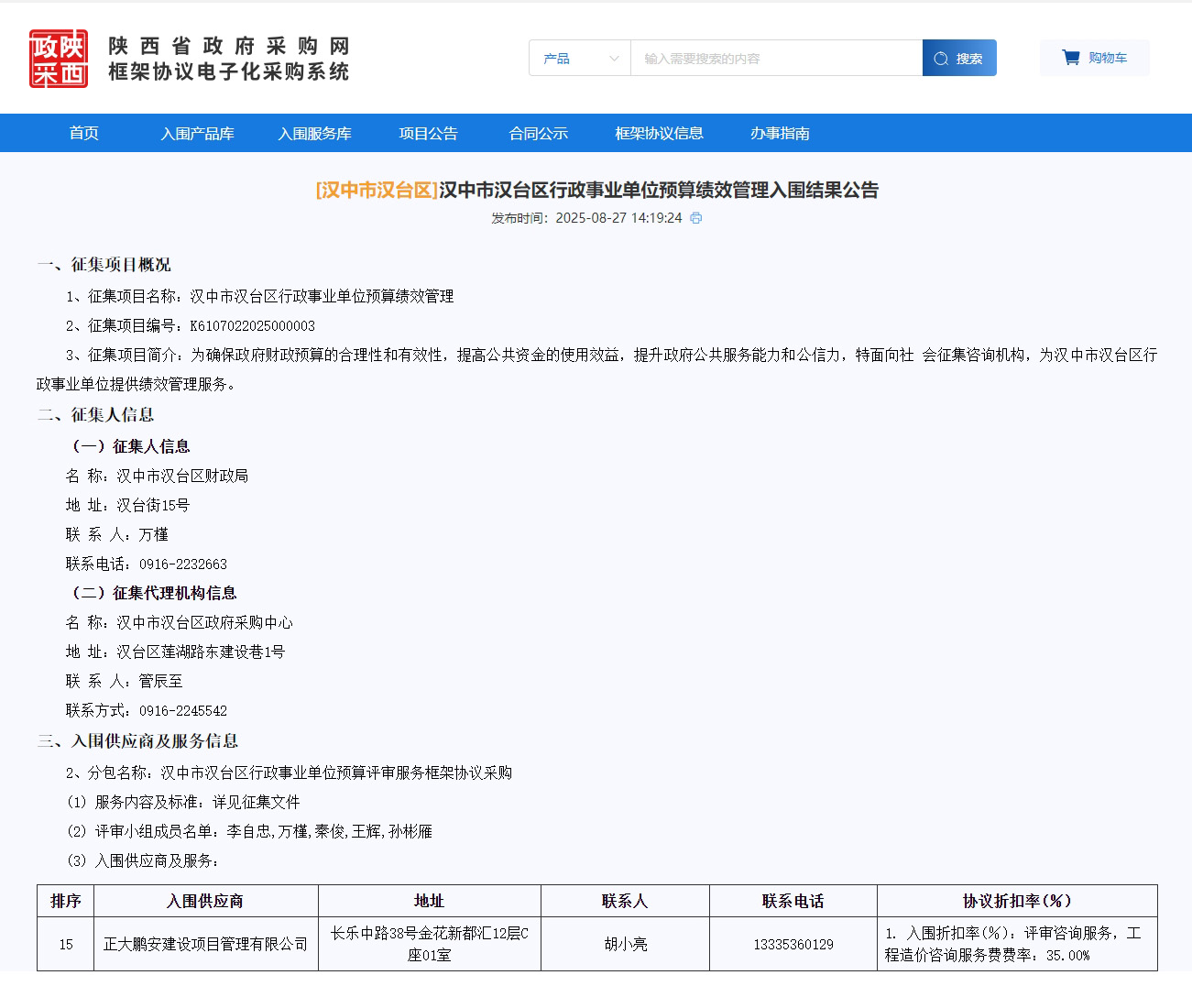
Task: Open the 办事指南 menu item
Action: click(780, 134)
